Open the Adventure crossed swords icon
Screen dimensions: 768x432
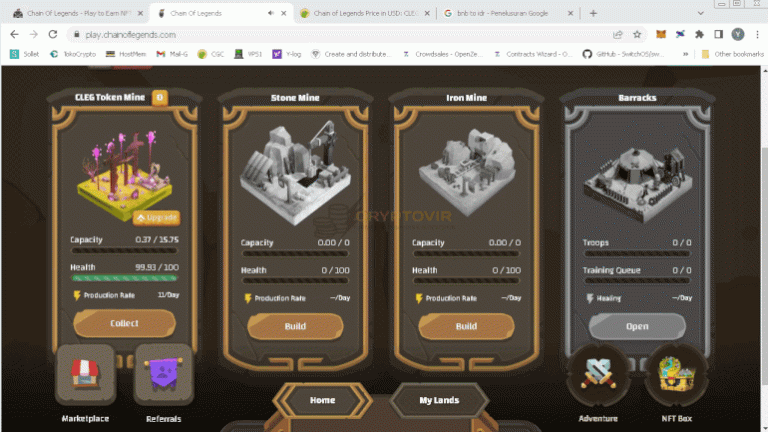pyautogui.click(x=598, y=375)
